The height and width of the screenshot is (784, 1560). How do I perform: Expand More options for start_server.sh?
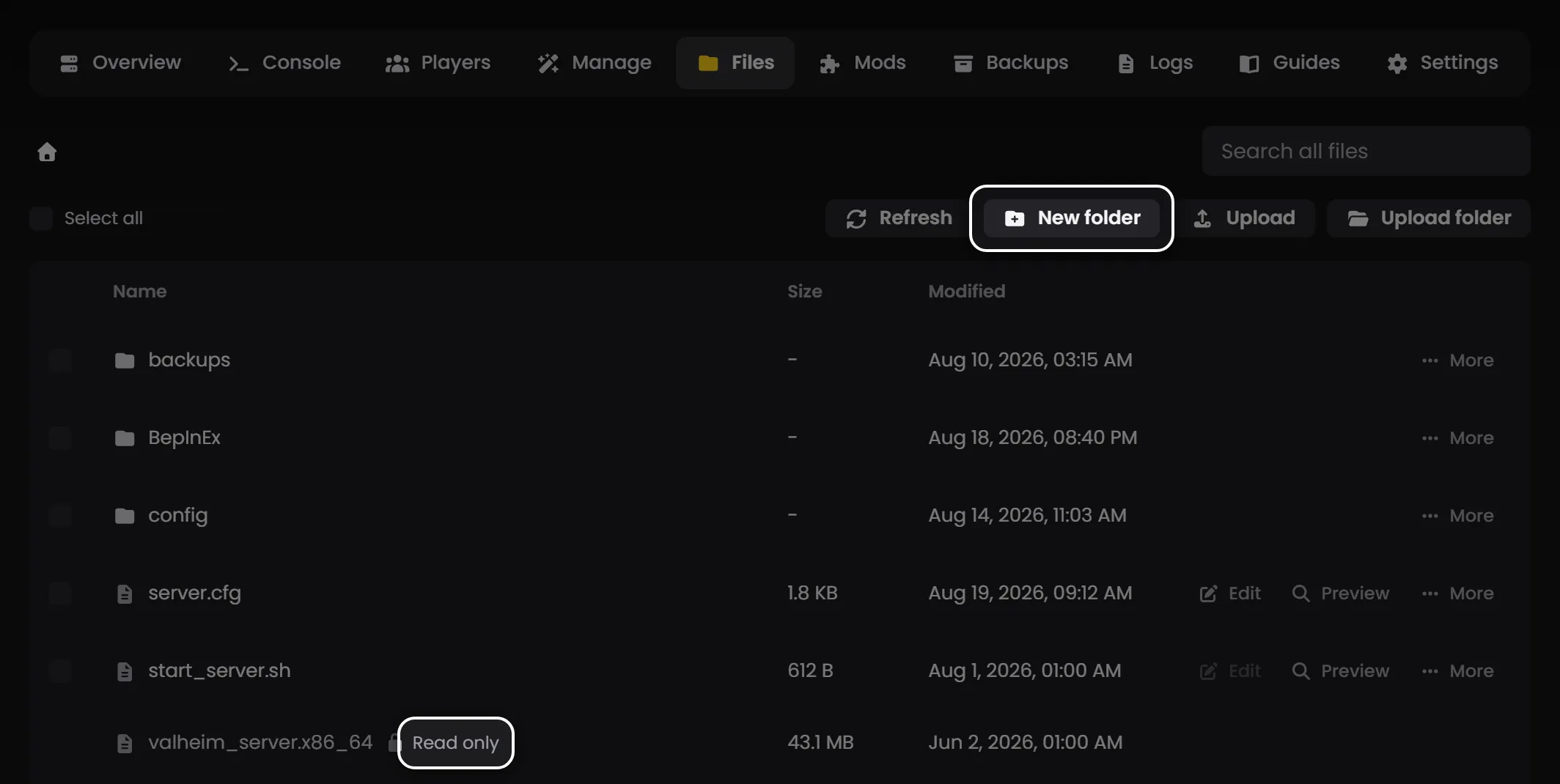[x=1457, y=671]
